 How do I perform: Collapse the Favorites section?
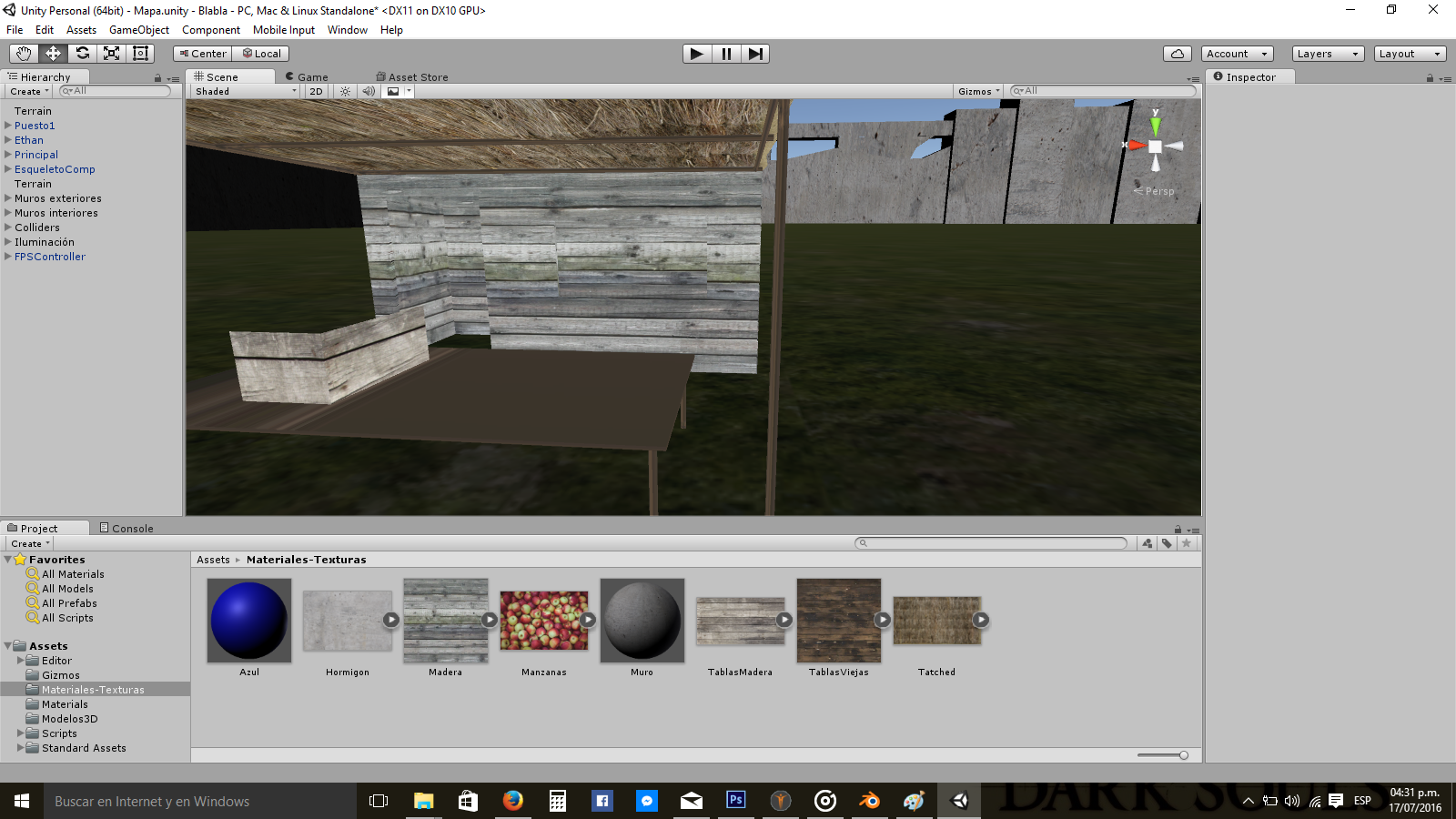[8, 560]
